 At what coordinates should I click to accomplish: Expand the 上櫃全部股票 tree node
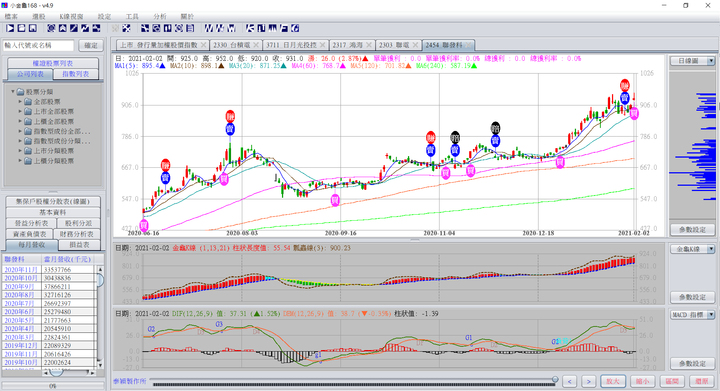tap(20, 122)
